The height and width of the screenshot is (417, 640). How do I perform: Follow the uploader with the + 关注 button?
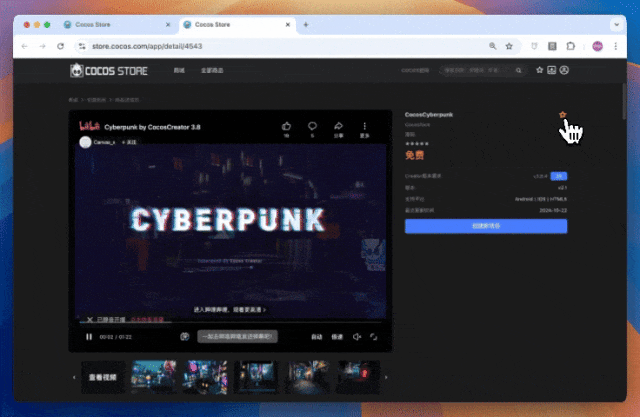coord(129,142)
